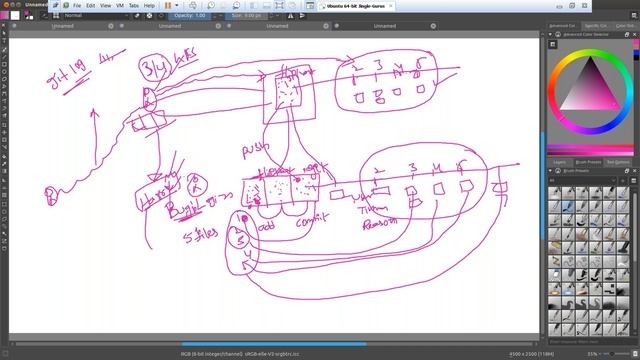
Task: Close the fourth Unnamed document tab
Action: coord(433,26)
